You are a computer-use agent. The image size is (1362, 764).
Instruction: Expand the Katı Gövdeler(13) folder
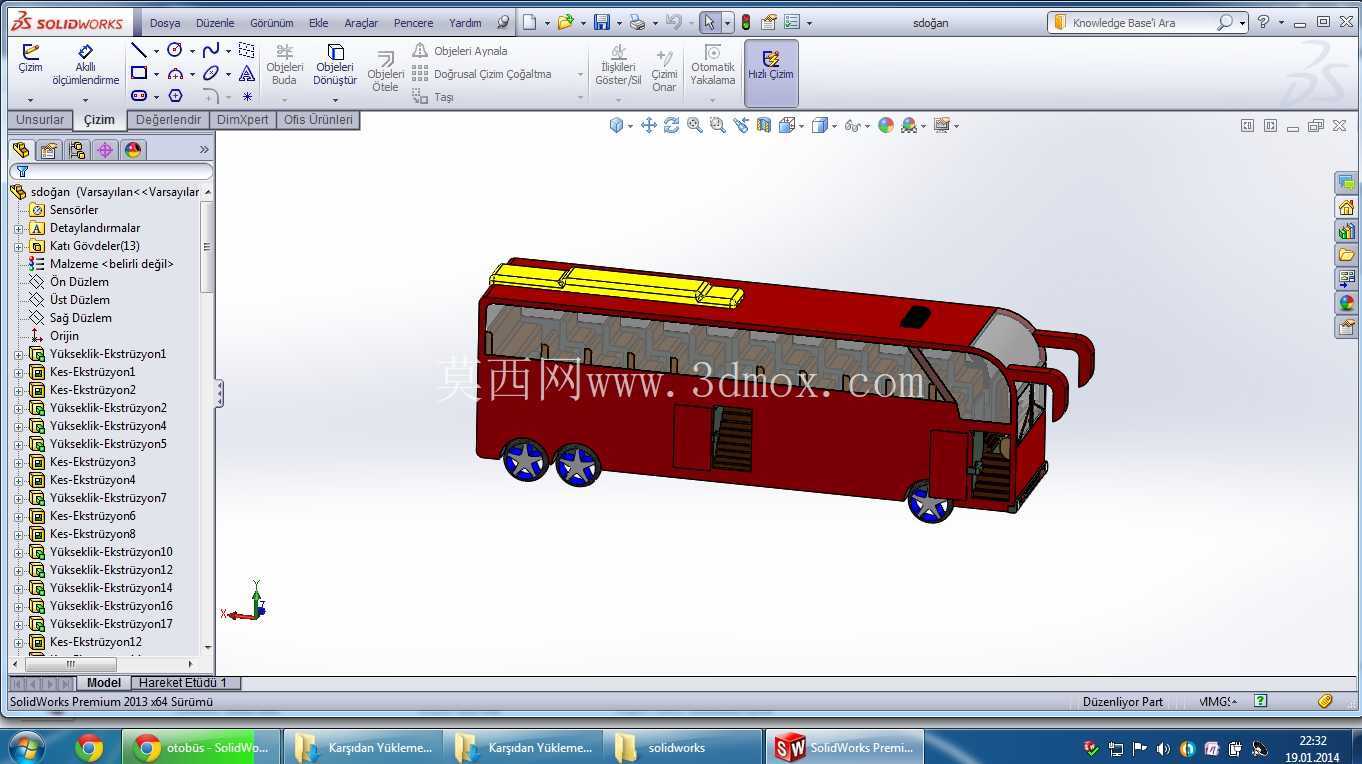click(x=18, y=246)
